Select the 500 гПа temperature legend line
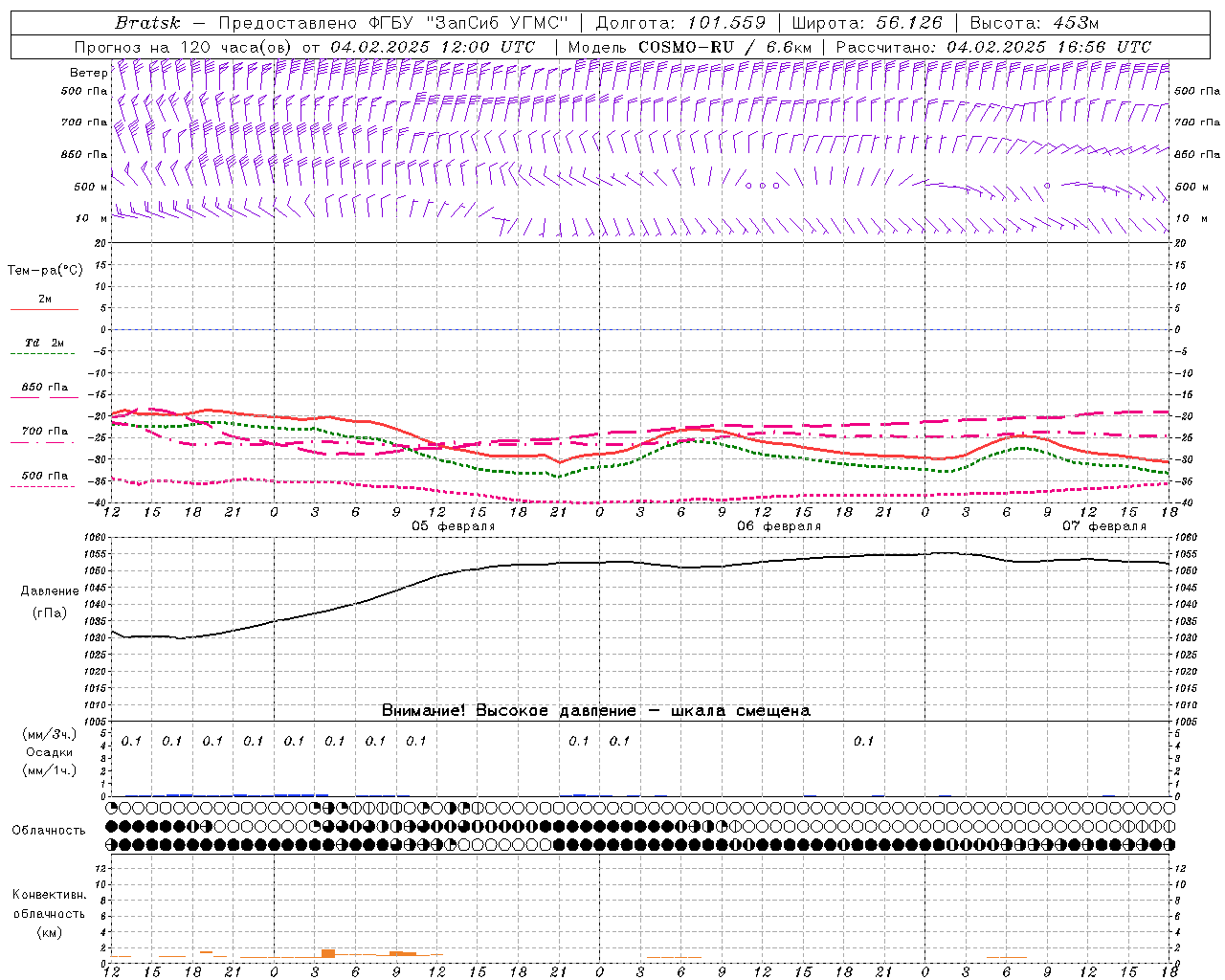The width and height of the screenshot is (1225, 980). [x=42, y=486]
